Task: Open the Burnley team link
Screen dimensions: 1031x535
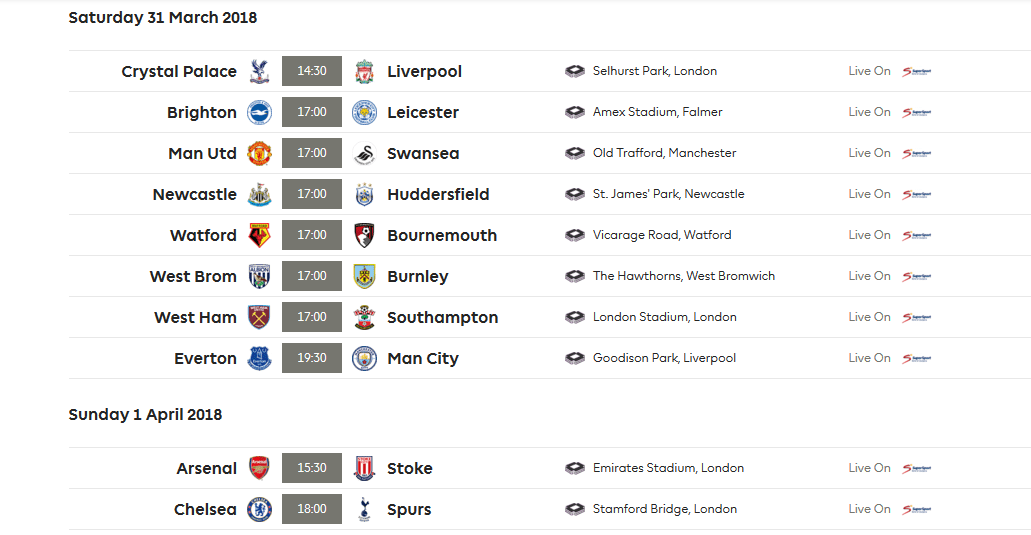Action: tap(417, 276)
